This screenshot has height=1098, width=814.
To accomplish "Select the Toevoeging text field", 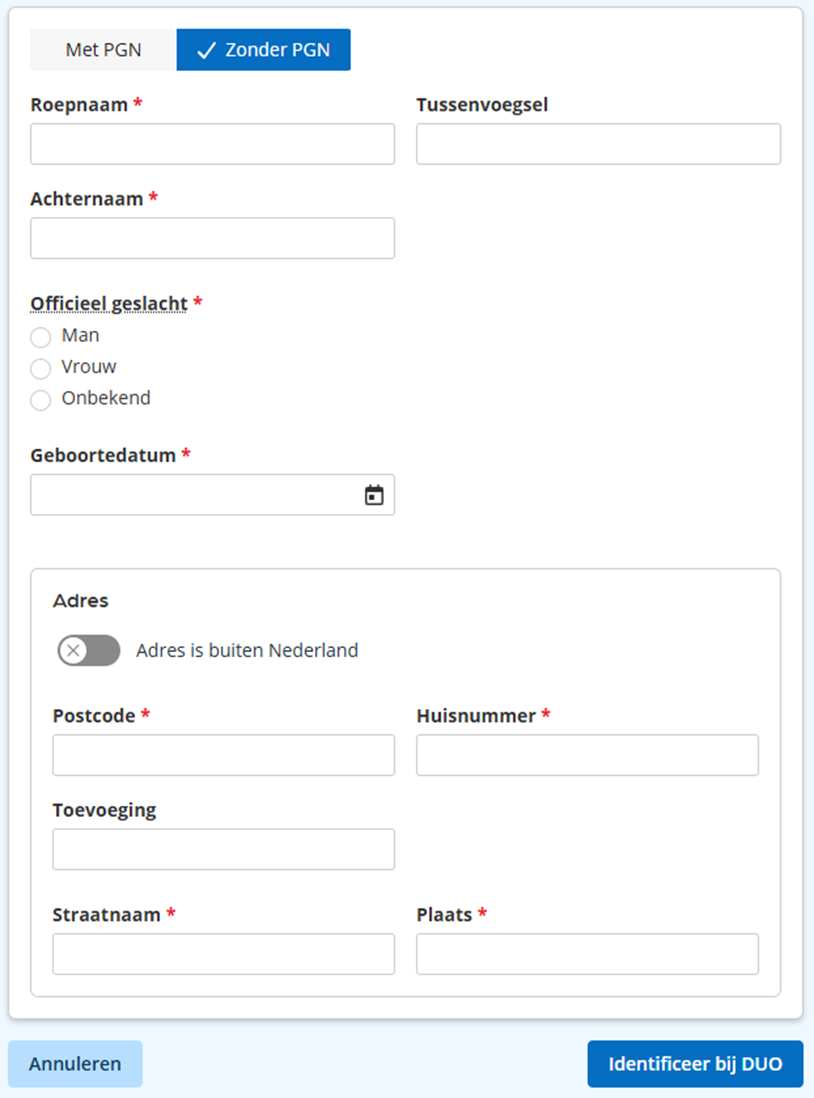I will (223, 849).
